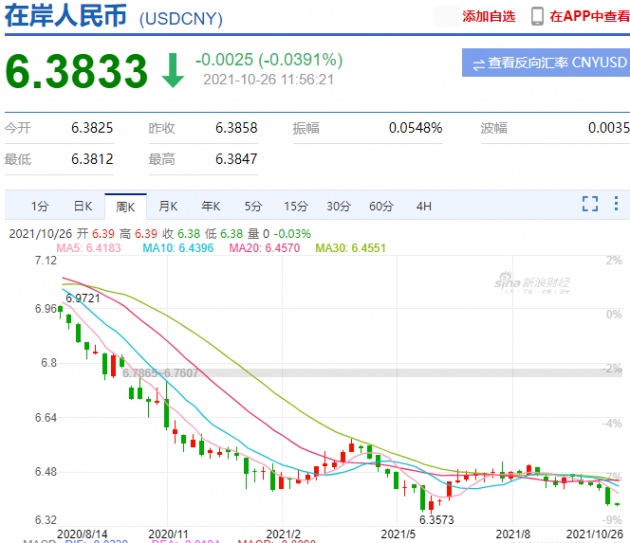
Task: Toggle the MA5 moving average legend
Action: click(88, 248)
